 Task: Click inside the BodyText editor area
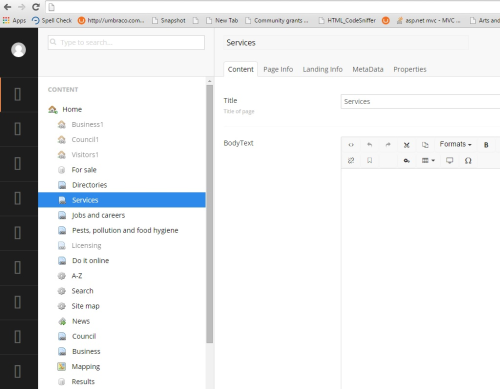(x=421, y=278)
